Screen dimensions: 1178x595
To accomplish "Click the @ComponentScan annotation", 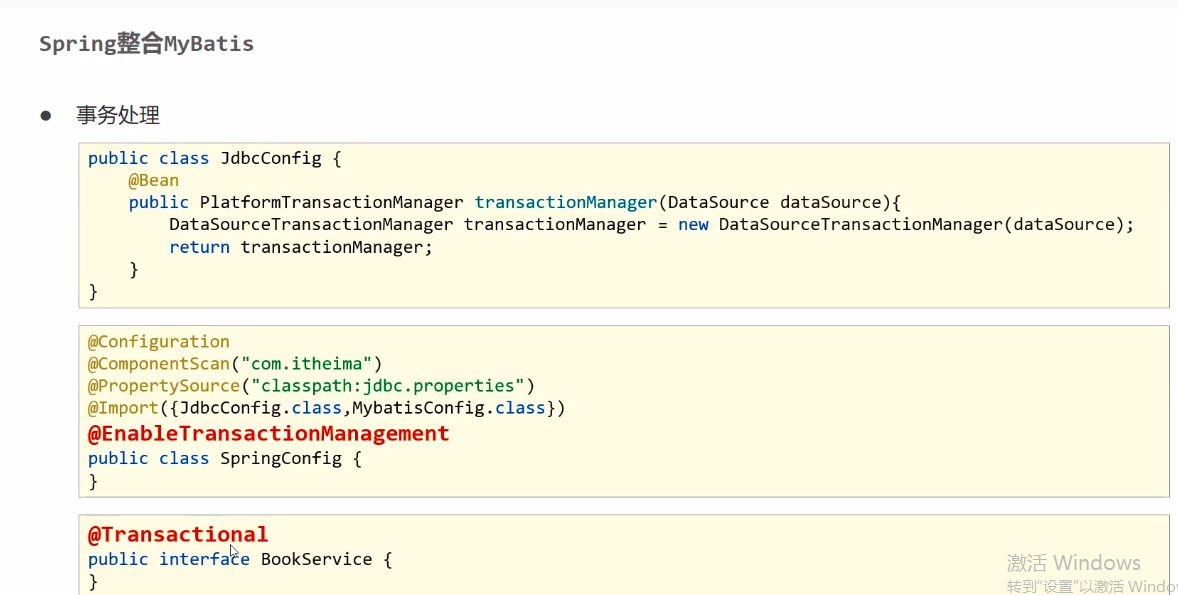I will click(x=159, y=364).
